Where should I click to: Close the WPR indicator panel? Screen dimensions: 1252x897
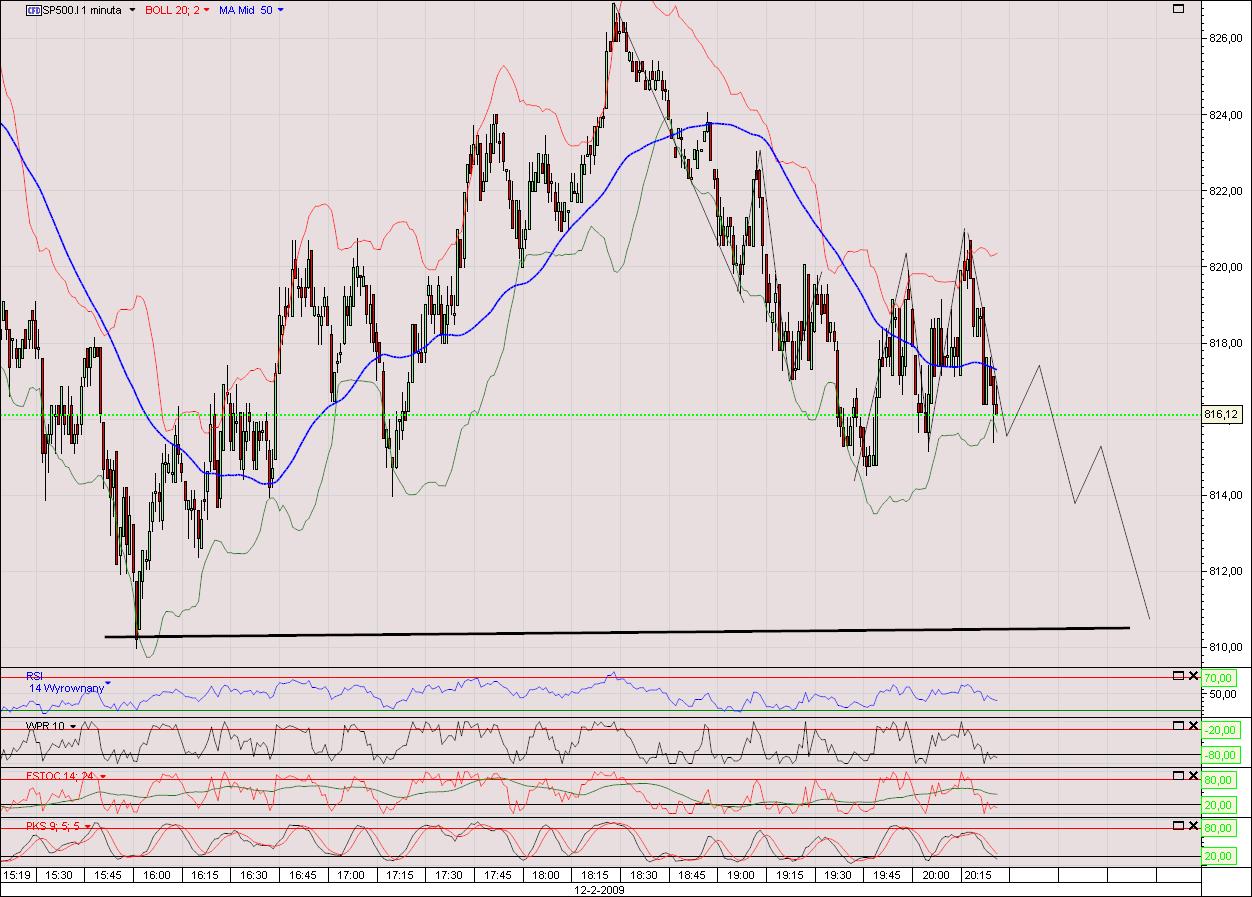tap(1192, 724)
